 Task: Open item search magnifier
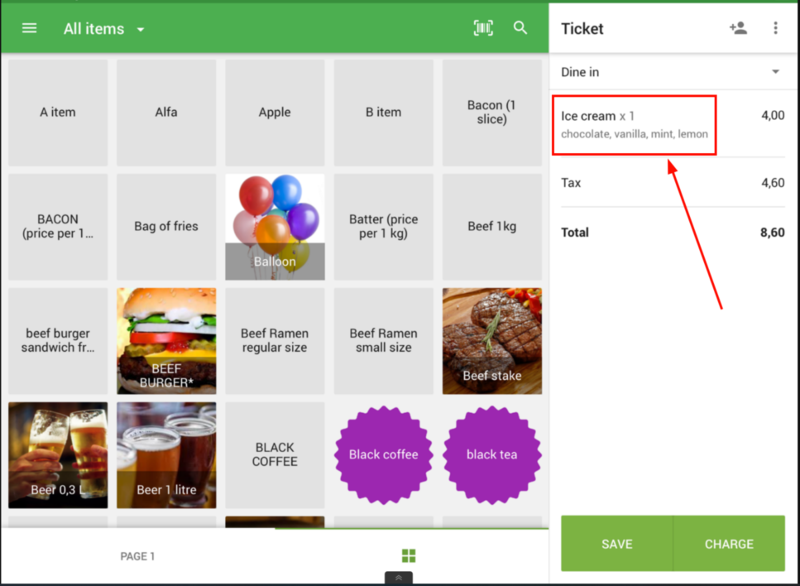pos(520,28)
